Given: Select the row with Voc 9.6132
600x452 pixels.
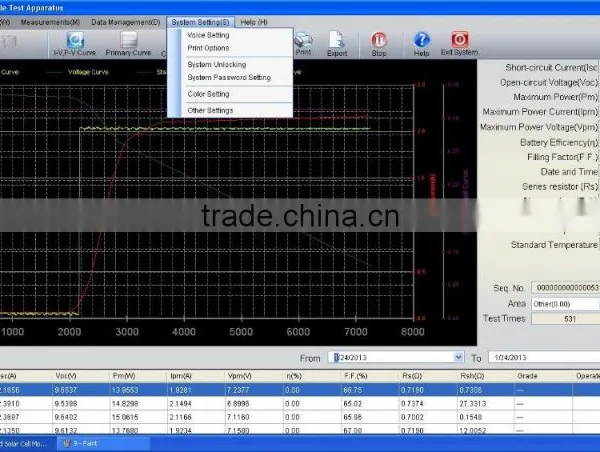Looking at the screenshot, I should 300,430.
